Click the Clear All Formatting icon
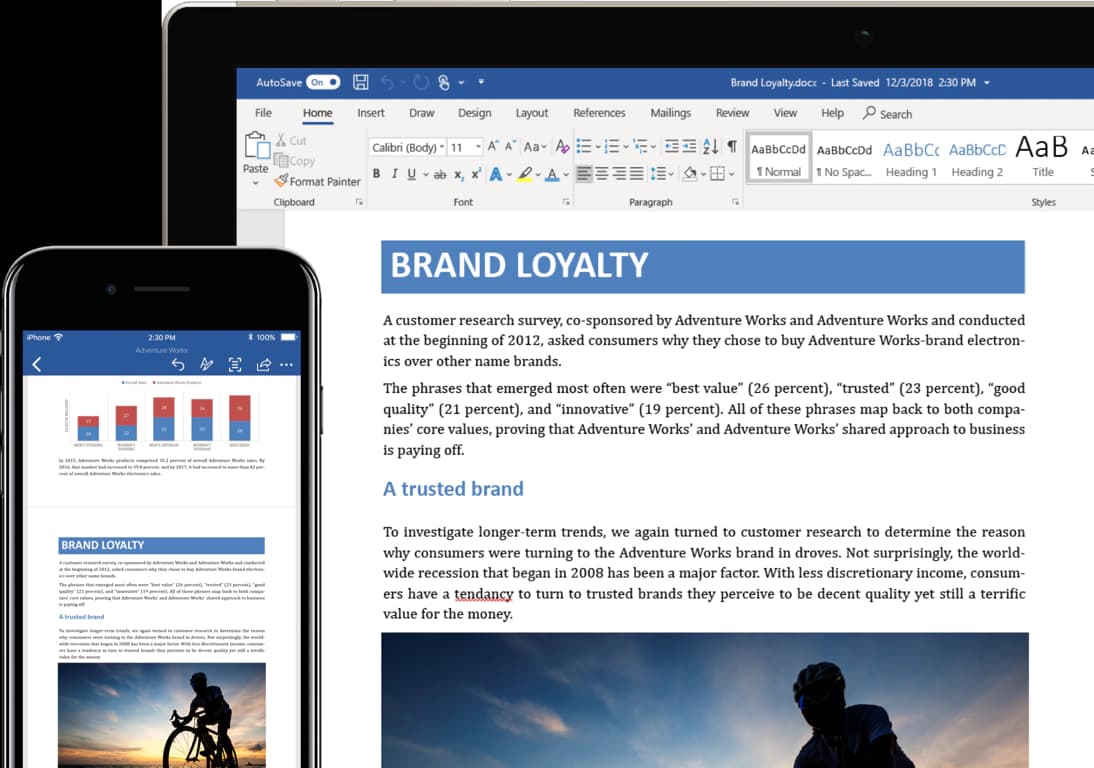This screenshot has height=768, width=1094. pos(562,147)
